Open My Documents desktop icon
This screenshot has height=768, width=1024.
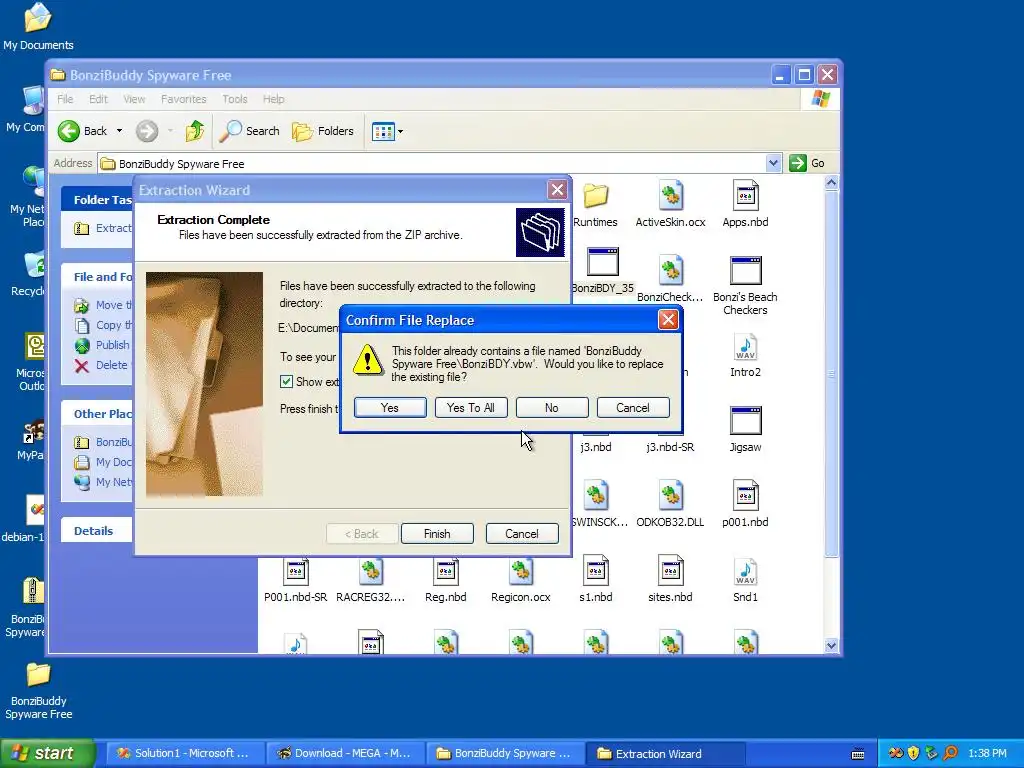(x=38, y=27)
